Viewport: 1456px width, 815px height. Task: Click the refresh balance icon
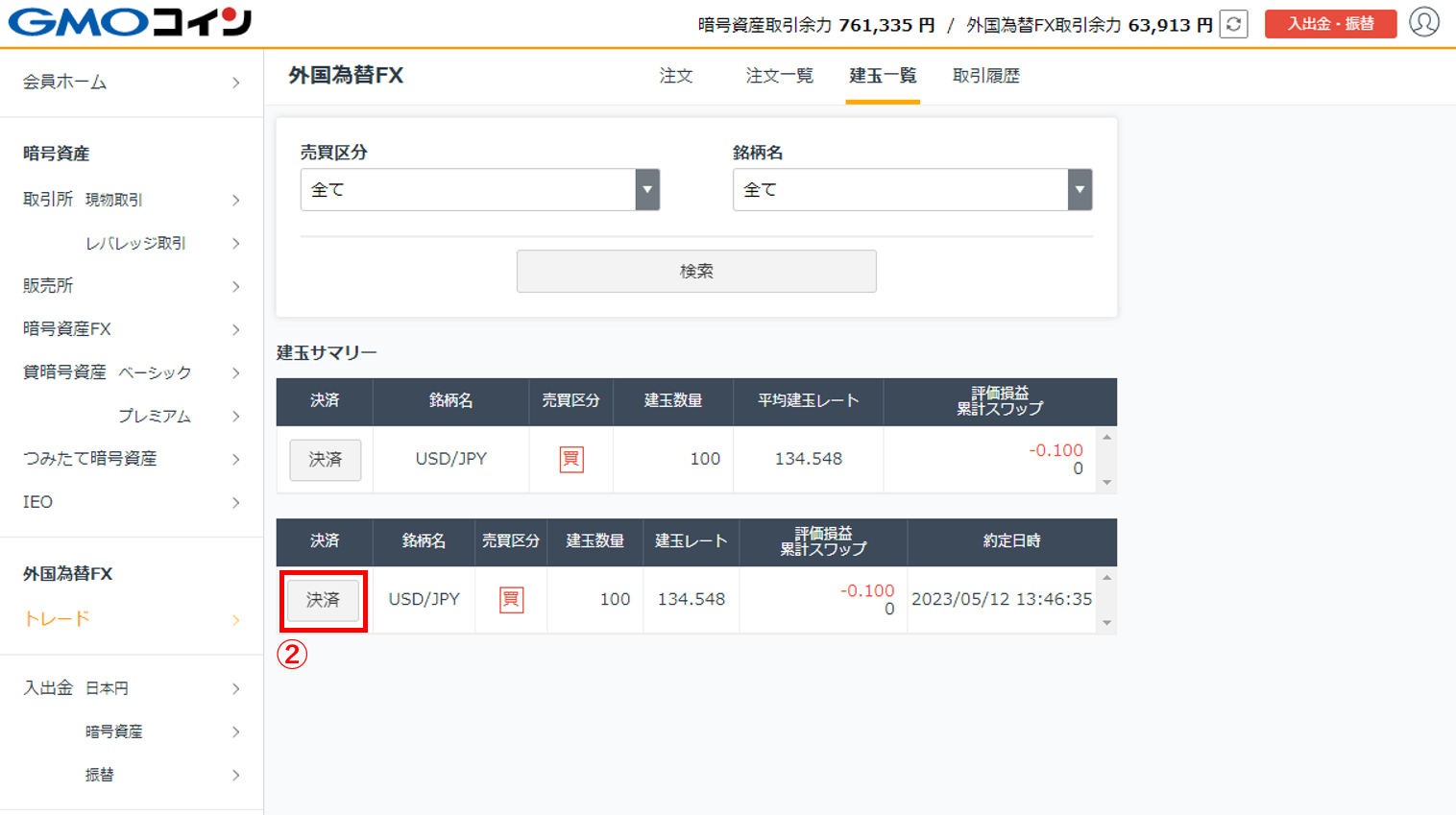coord(1233,24)
